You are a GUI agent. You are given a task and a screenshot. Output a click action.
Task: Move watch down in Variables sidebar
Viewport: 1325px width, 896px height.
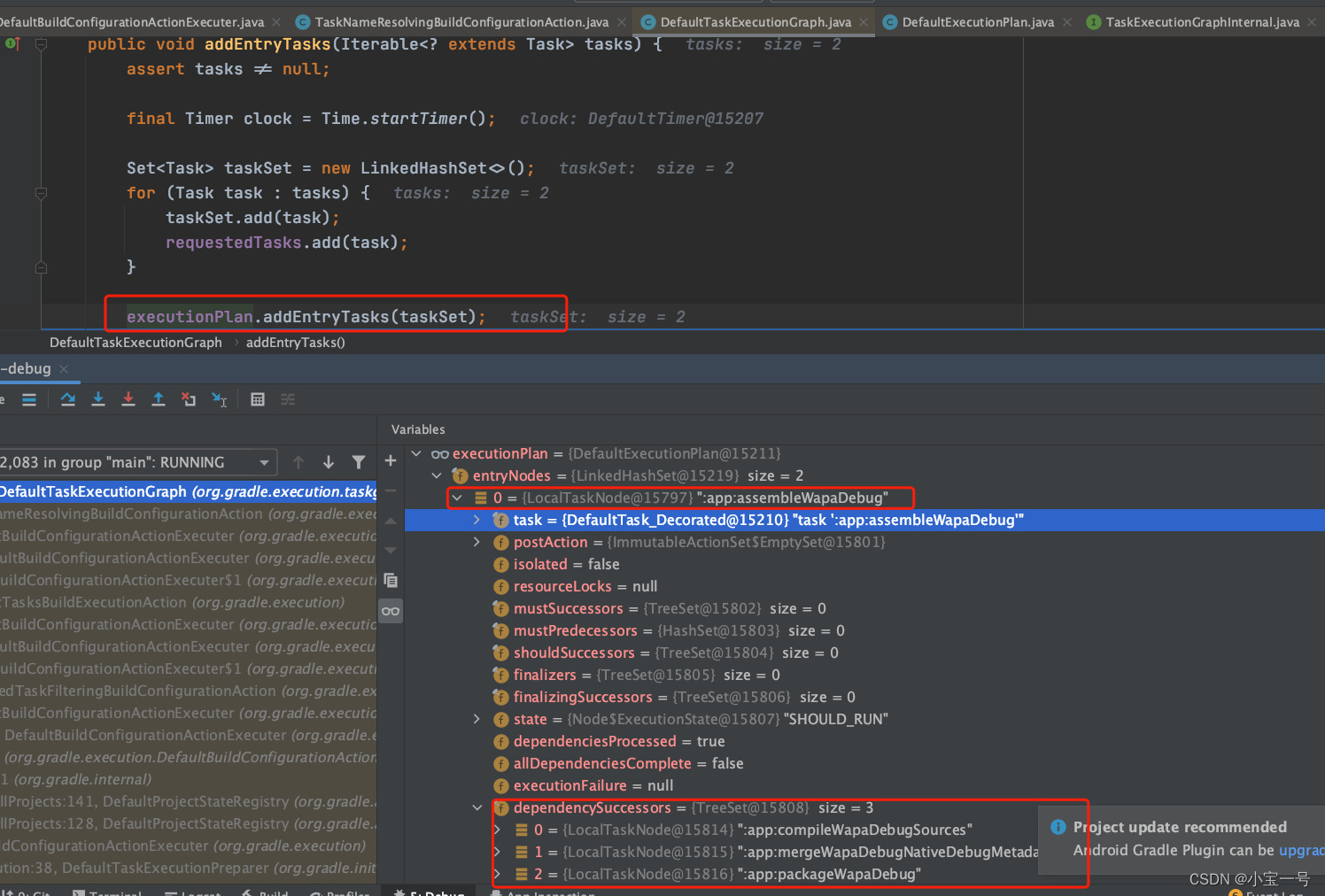point(391,551)
